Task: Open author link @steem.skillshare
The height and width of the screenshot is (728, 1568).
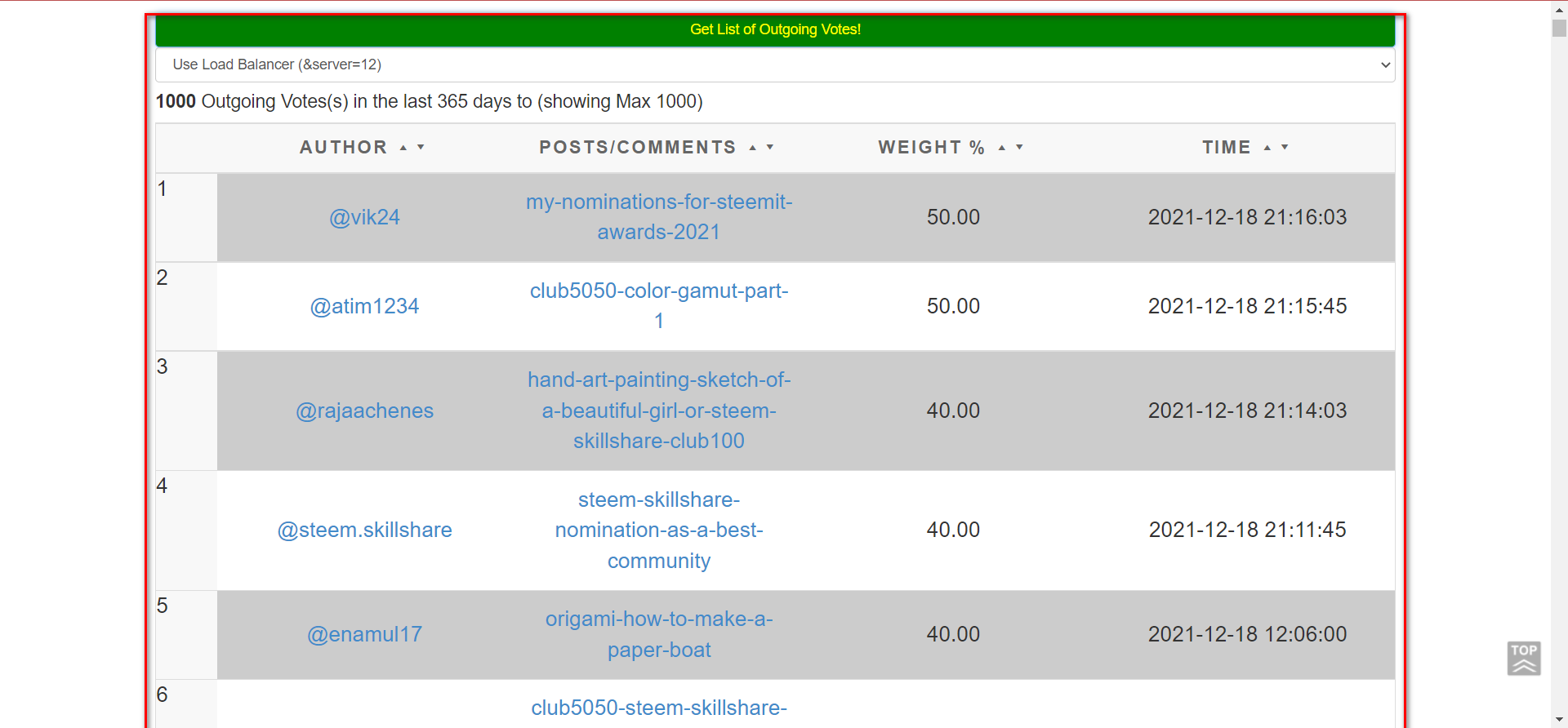Action: coord(364,530)
